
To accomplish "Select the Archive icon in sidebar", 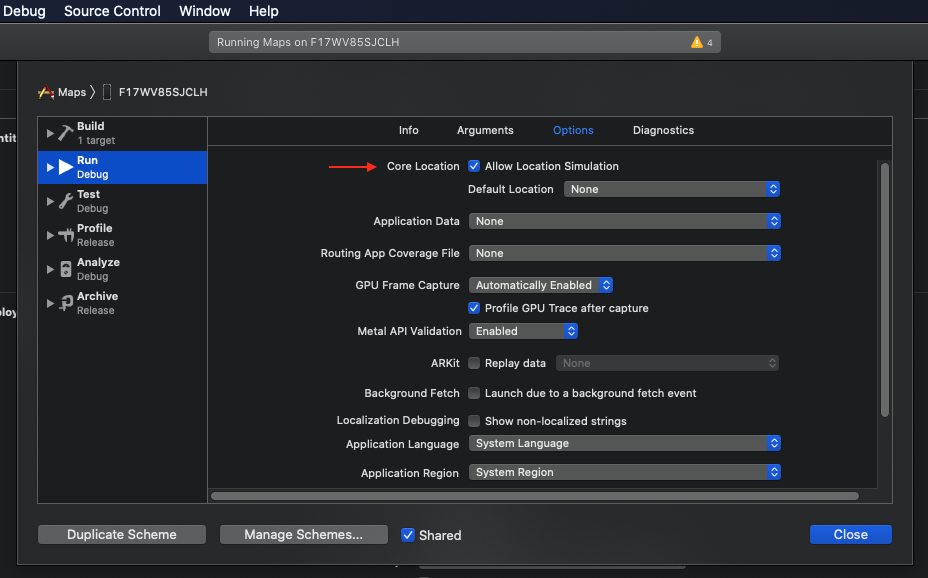I will click(66, 303).
